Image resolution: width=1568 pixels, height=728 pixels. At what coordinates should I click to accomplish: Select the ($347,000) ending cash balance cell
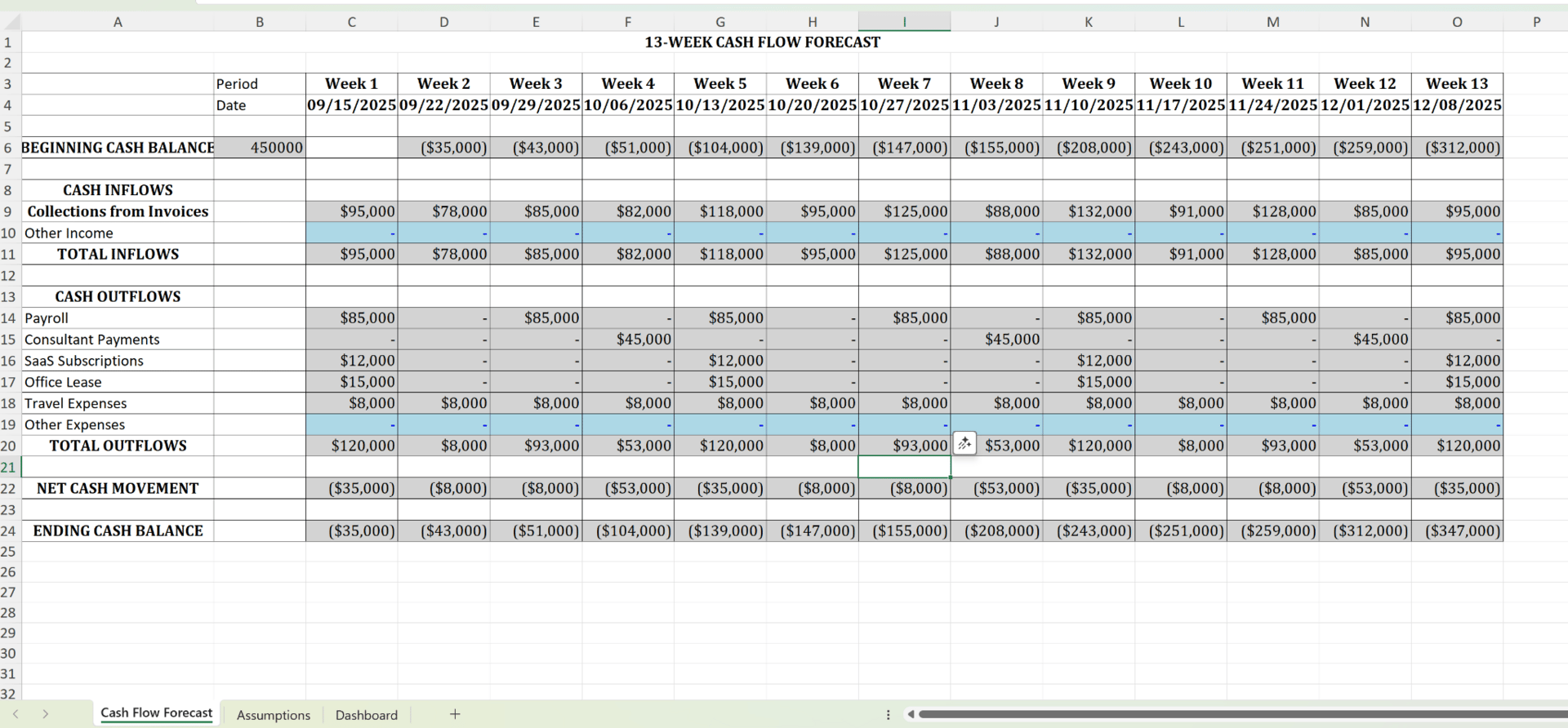pos(1458,530)
